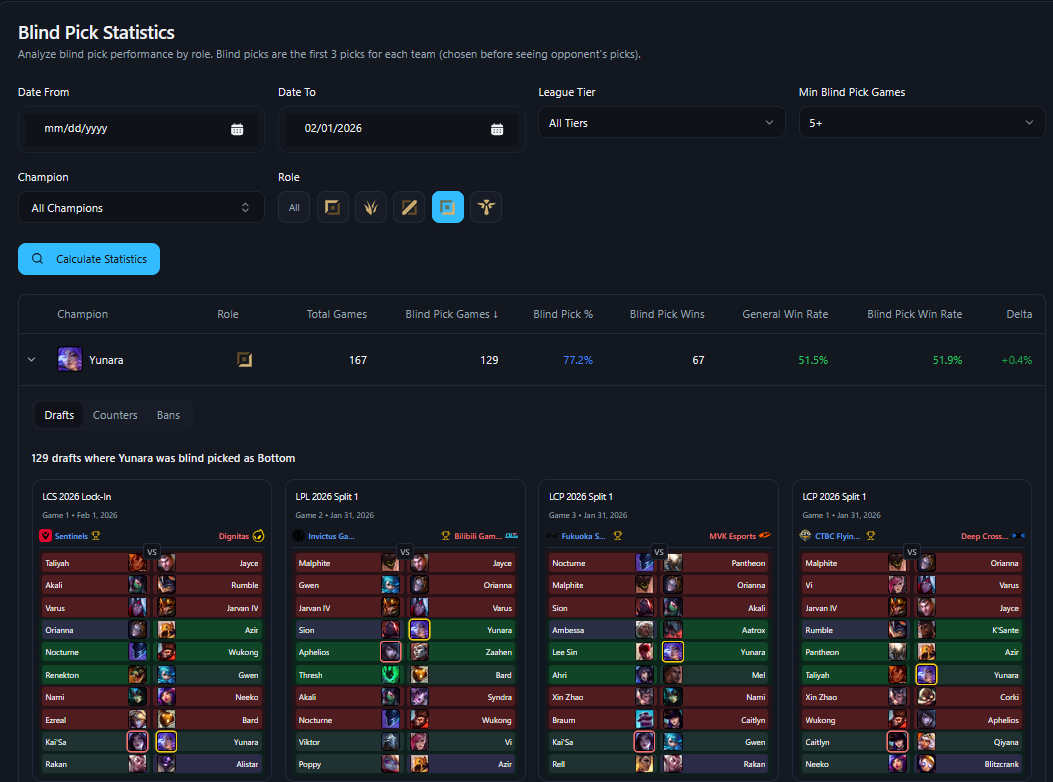This screenshot has width=1053, height=782.
Task: Switch to the Bans tab
Action: [168, 415]
